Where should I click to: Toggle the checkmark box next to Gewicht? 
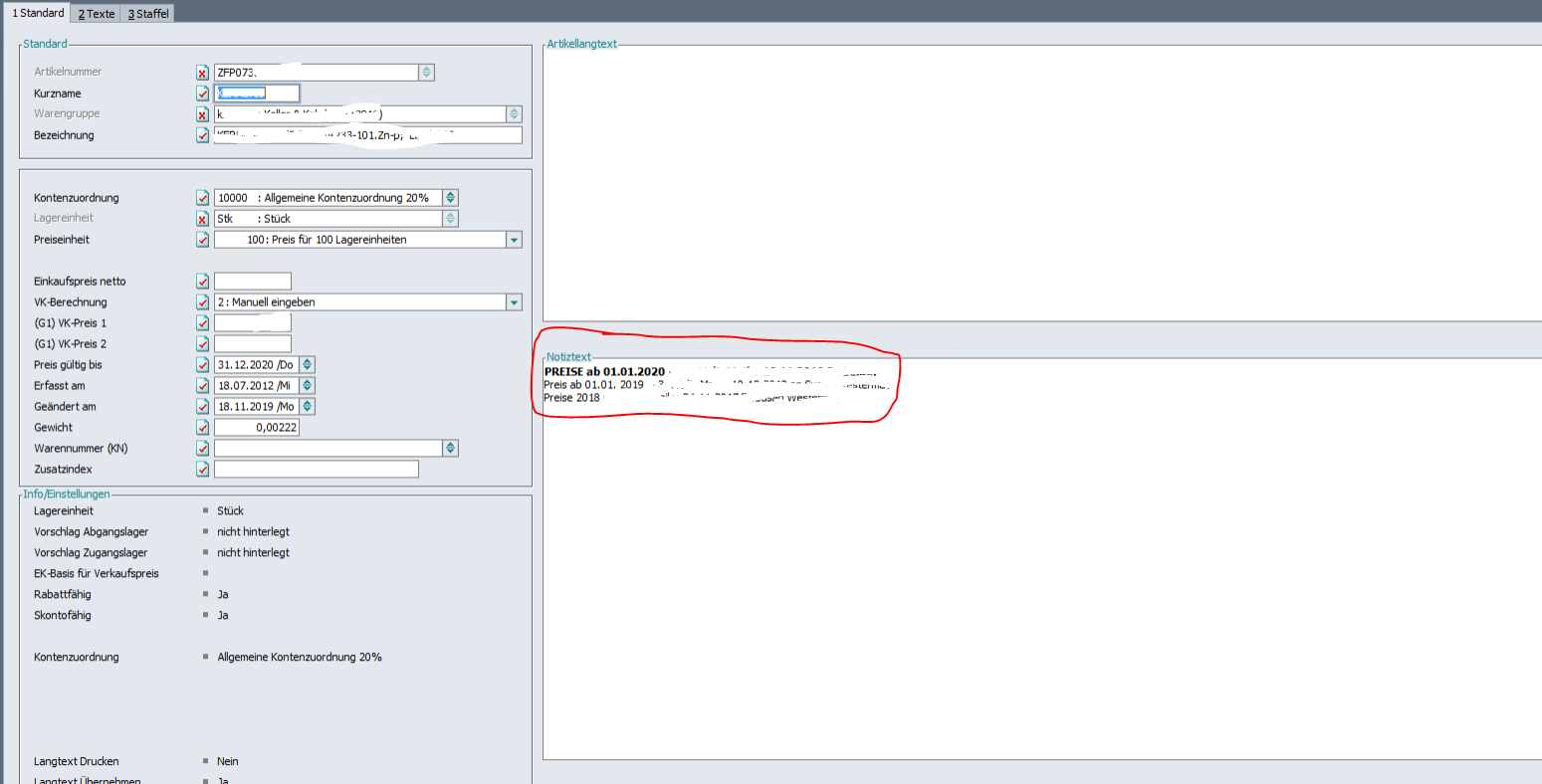203,428
